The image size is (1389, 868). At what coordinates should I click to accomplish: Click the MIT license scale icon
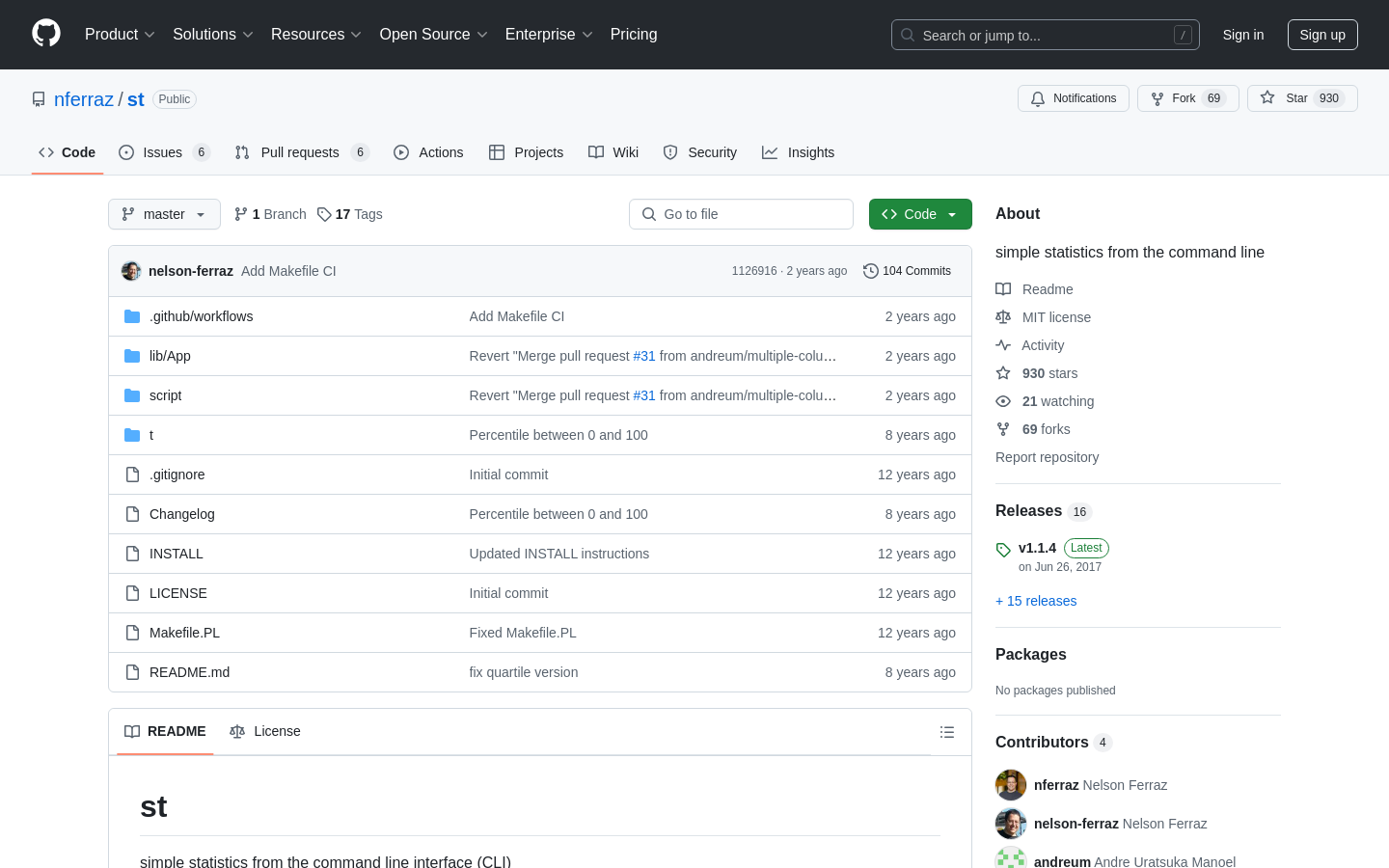(x=1003, y=317)
